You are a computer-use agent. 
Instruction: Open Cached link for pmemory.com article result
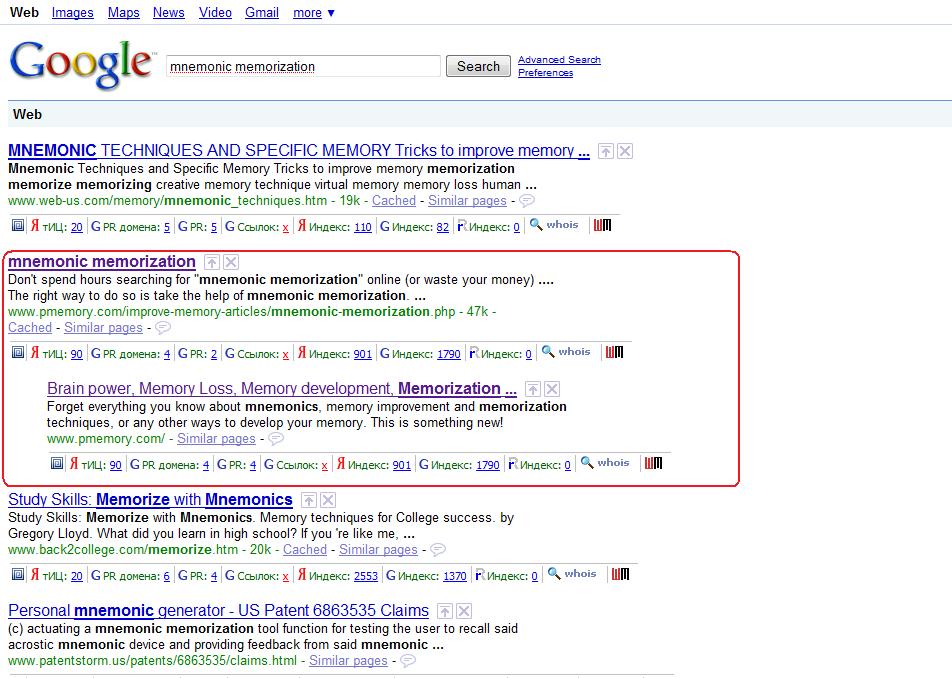(x=30, y=328)
